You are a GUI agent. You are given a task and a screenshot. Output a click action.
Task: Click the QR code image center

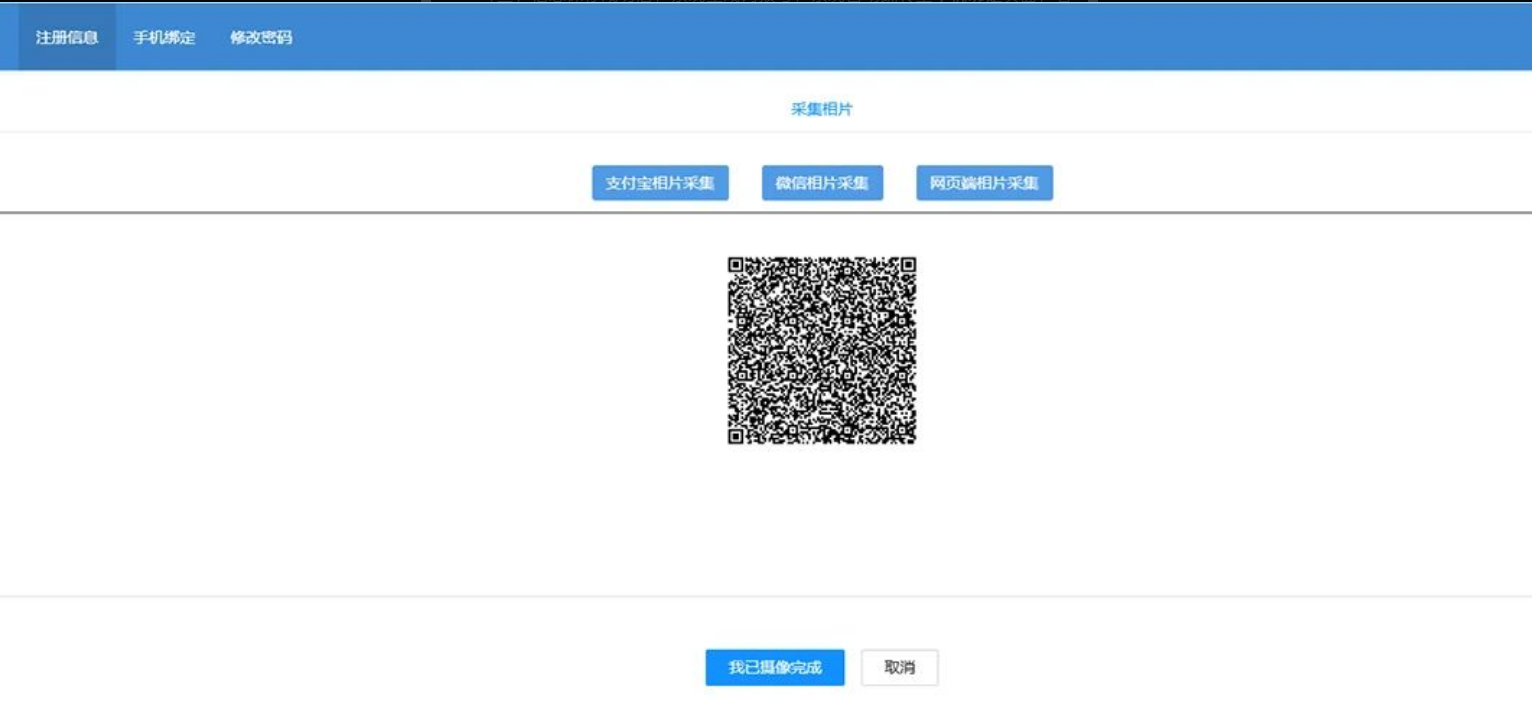(821, 350)
